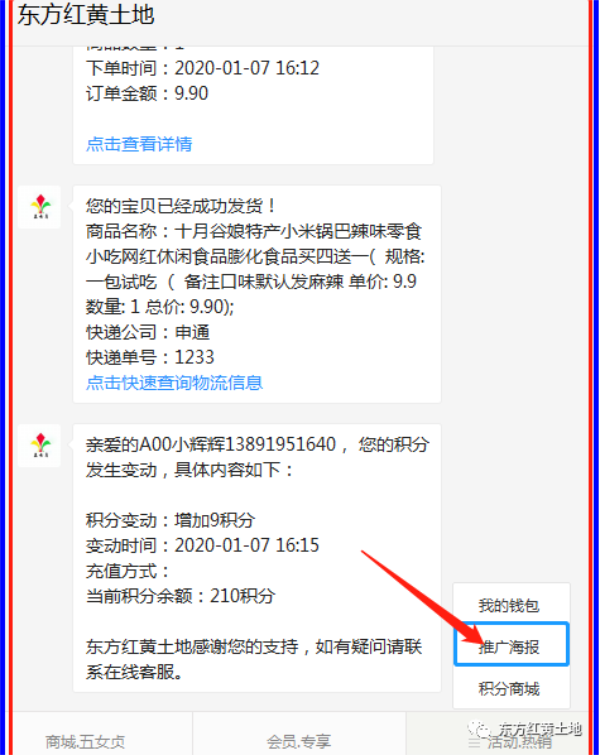
Task: Tap the avatar beside the points change message
Action: [39, 445]
